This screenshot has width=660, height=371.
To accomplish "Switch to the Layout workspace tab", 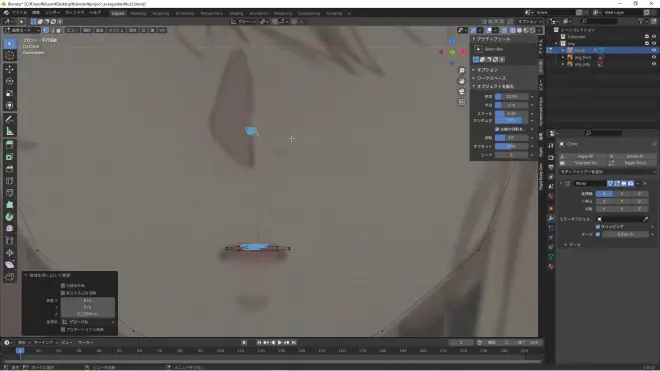I will coord(118,13).
